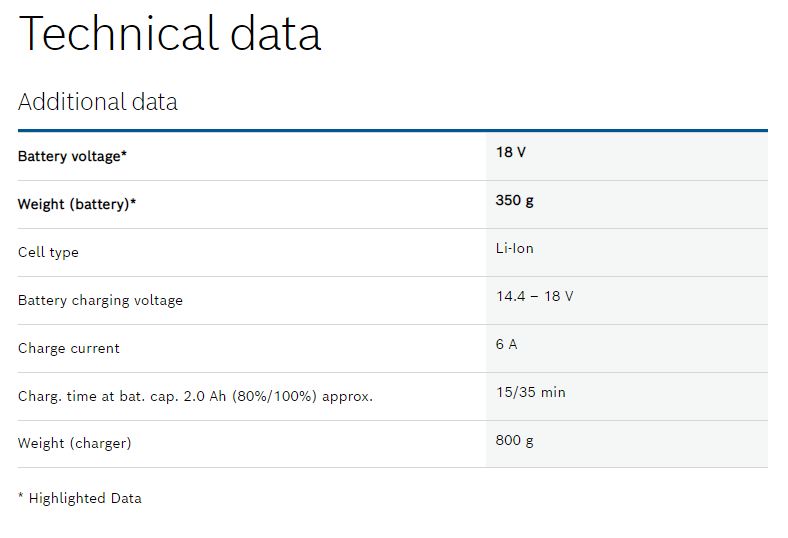Click the Highlighted Data footnote
Image resolution: width=788 pixels, height=538 pixels.
80,498
